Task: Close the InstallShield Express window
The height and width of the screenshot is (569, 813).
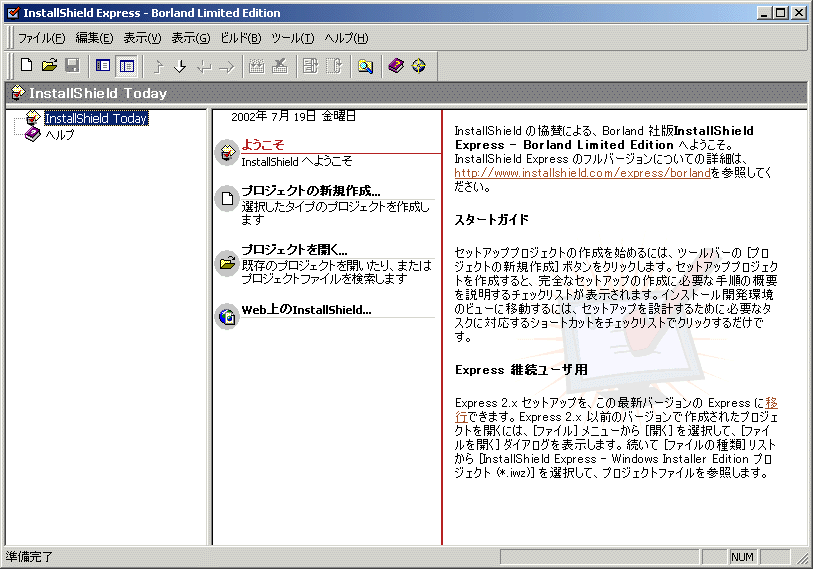Action: [x=799, y=13]
